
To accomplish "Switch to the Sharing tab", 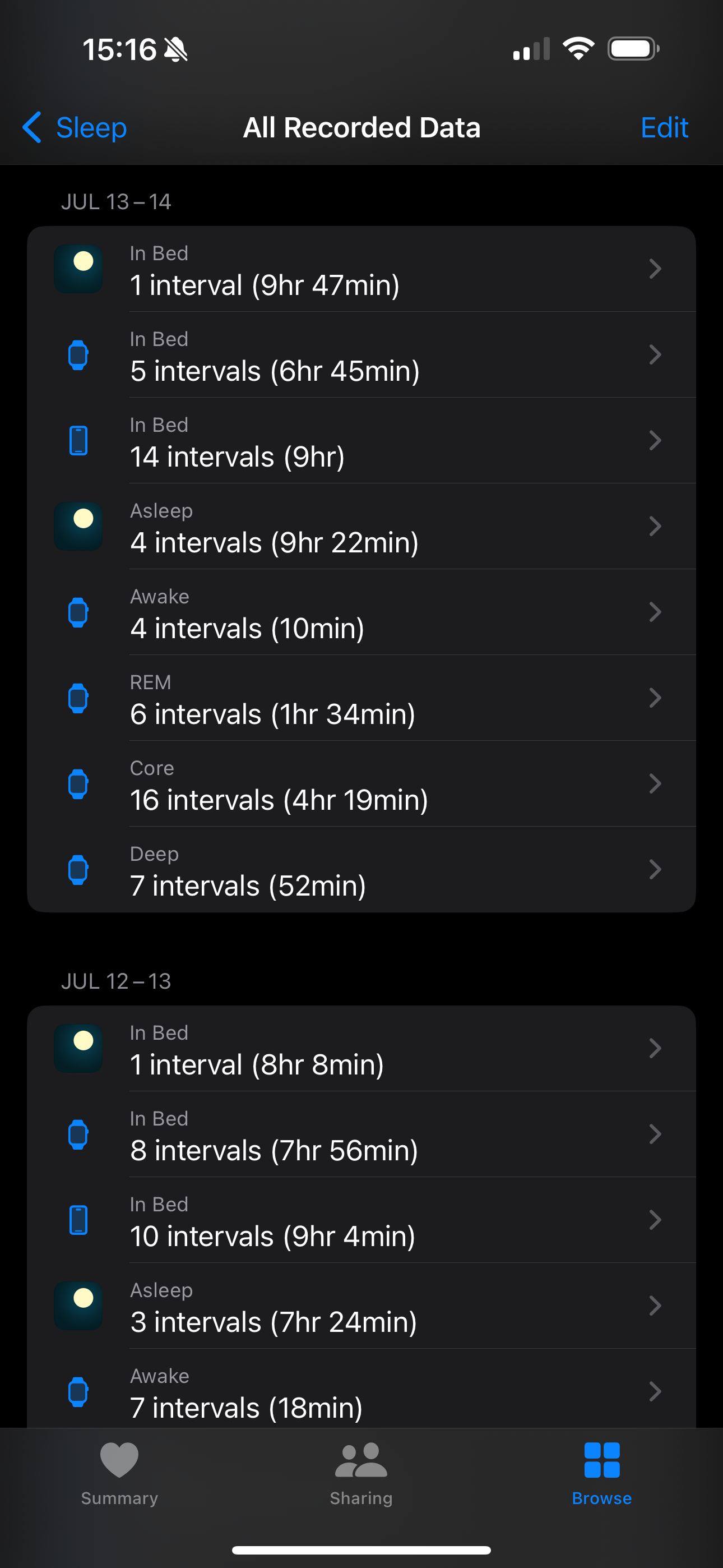I will click(x=361, y=1474).
